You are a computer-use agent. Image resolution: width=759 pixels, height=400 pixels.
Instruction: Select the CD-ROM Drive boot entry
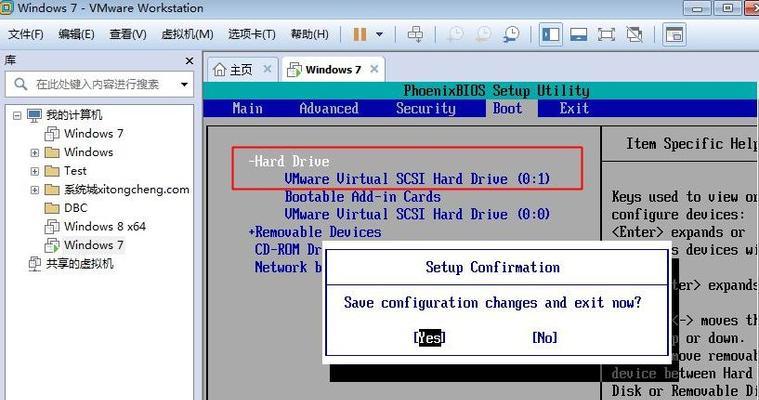(x=288, y=249)
